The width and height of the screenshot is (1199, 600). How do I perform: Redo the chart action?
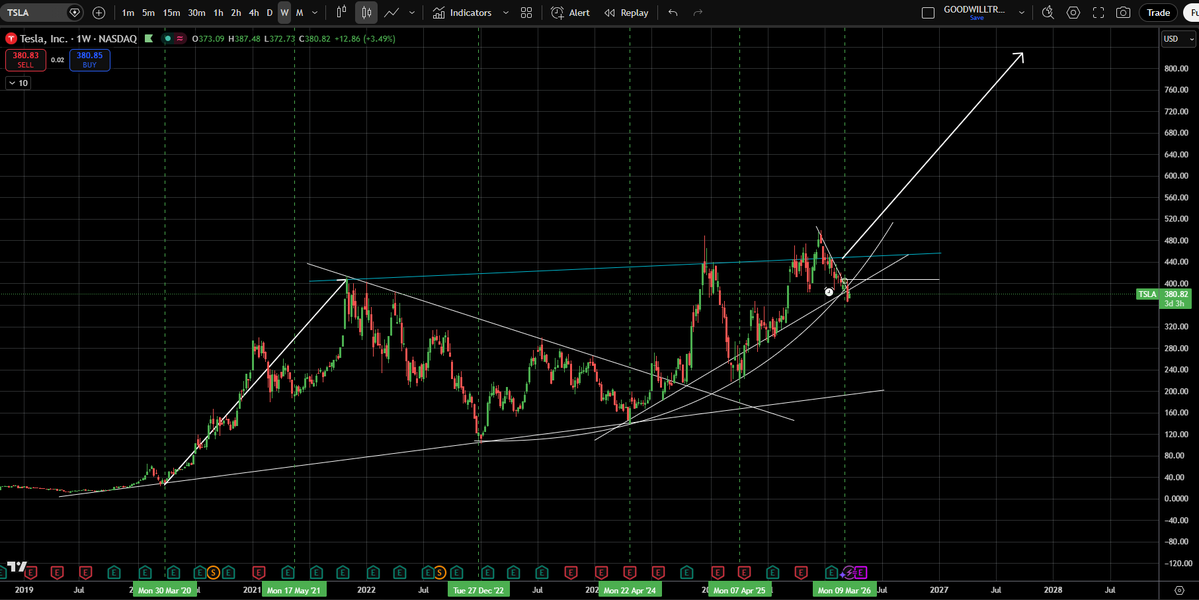click(697, 12)
